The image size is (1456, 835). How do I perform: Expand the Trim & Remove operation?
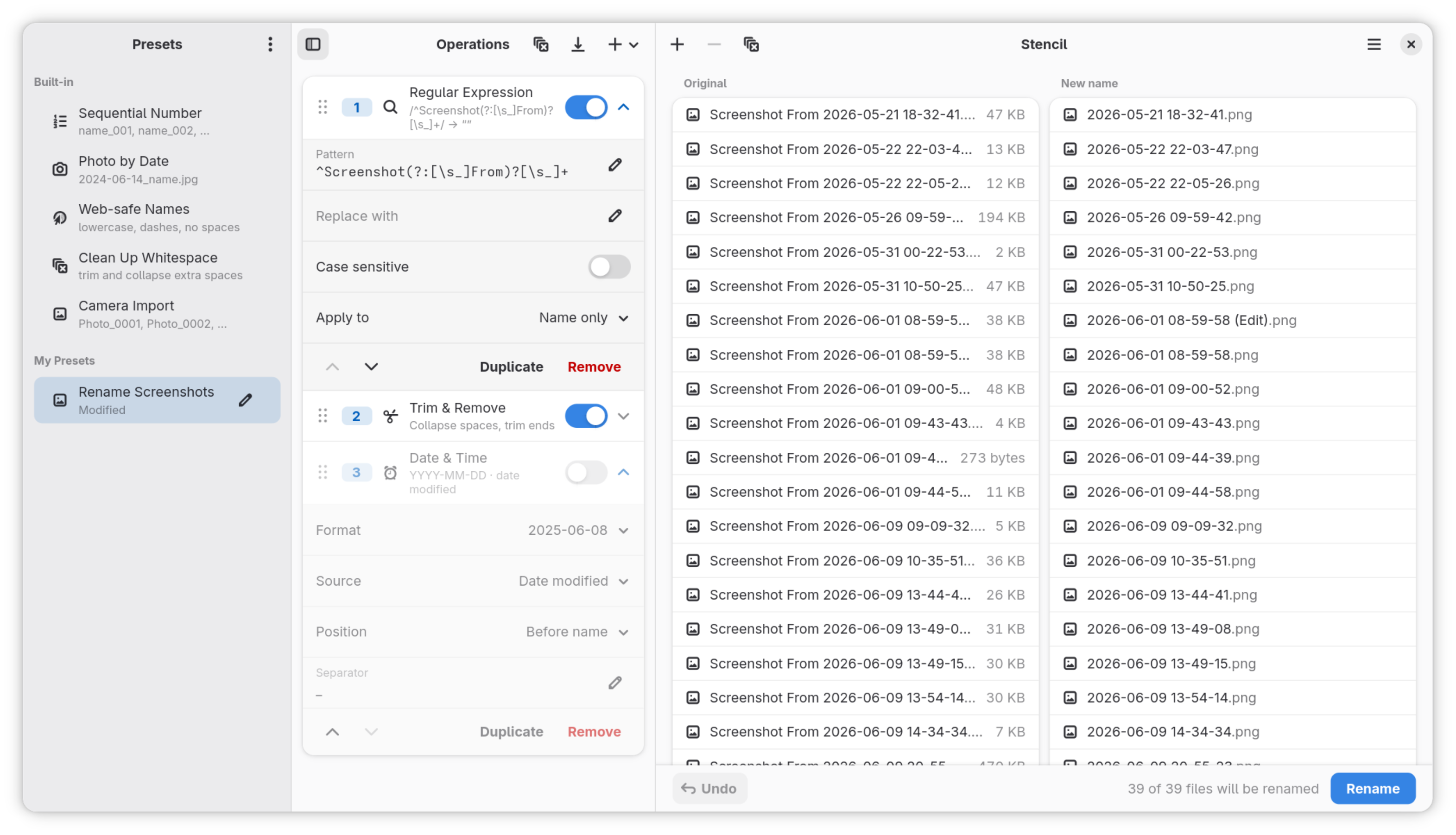624,417
